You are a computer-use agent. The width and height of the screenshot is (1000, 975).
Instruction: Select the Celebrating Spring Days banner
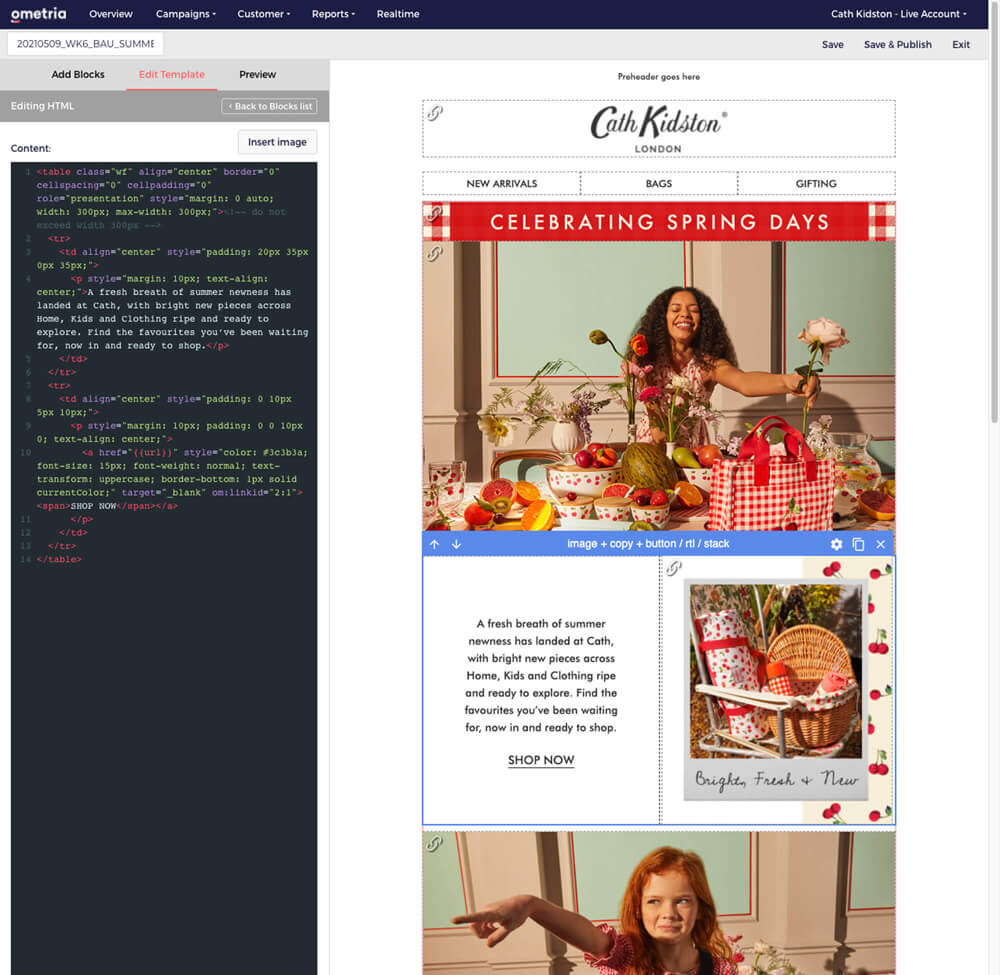[659, 221]
